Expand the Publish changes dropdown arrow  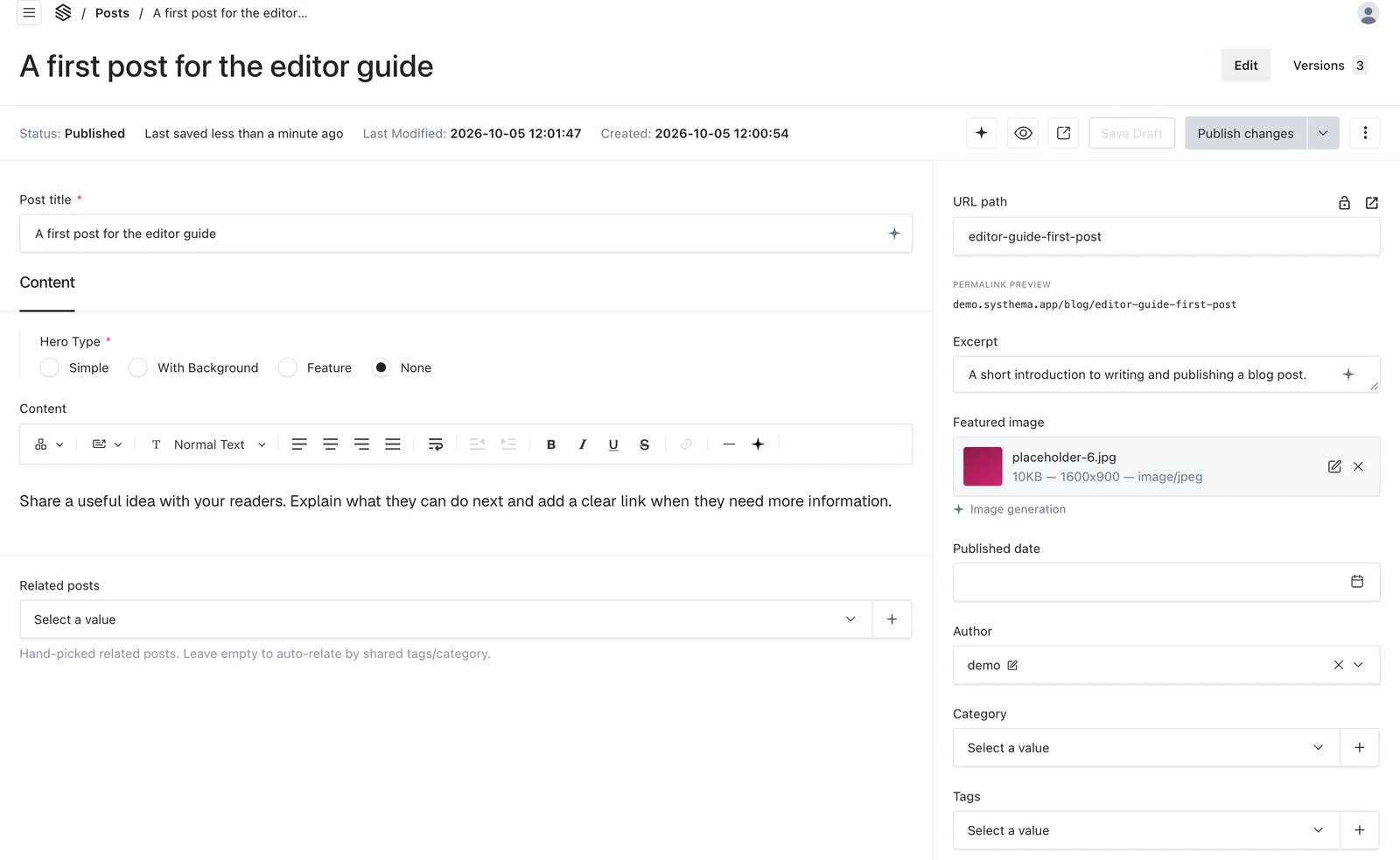click(x=1323, y=133)
